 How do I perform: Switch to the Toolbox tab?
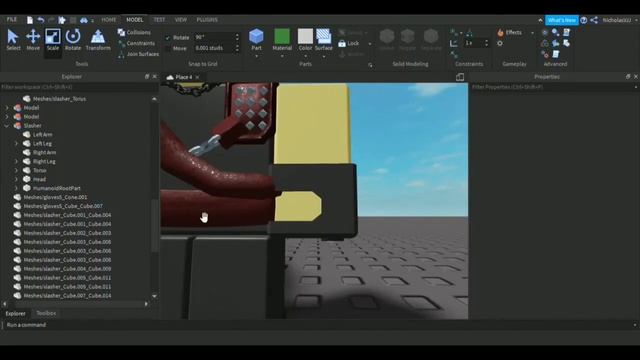46,313
